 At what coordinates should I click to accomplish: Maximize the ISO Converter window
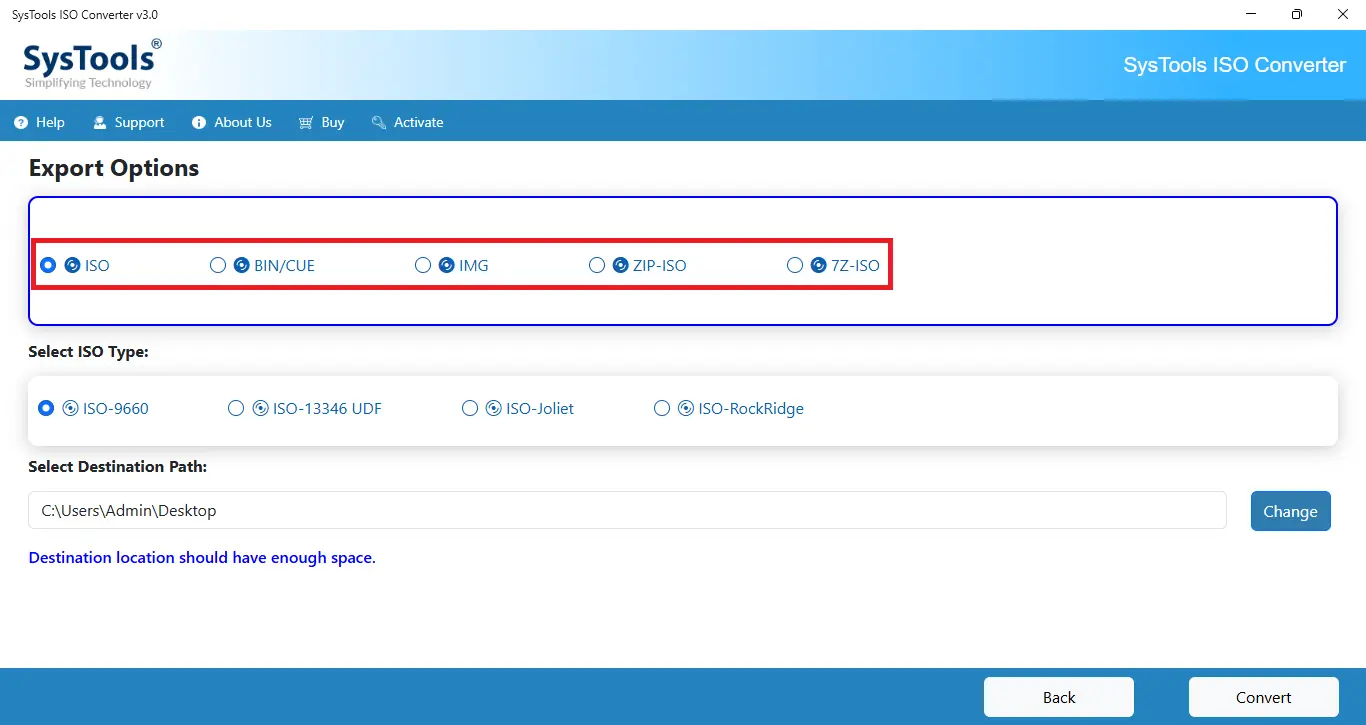1297,14
